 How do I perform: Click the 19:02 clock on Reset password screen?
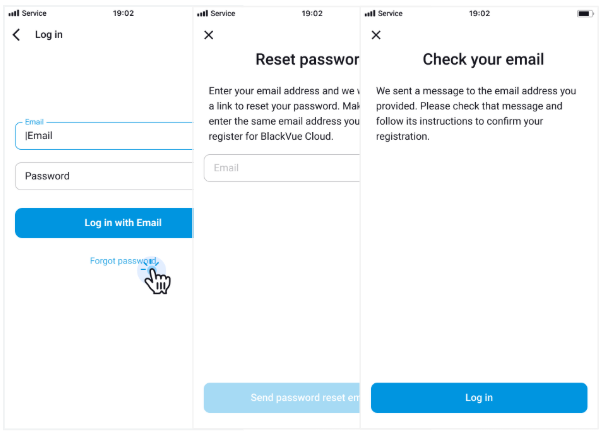[x=311, y=13]
